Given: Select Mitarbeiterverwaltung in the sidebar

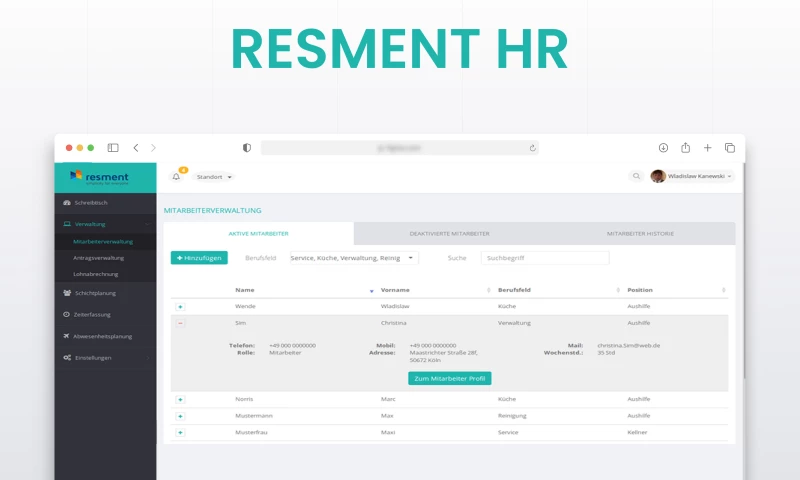Looking at the screenshot, I should pos(106,241).
